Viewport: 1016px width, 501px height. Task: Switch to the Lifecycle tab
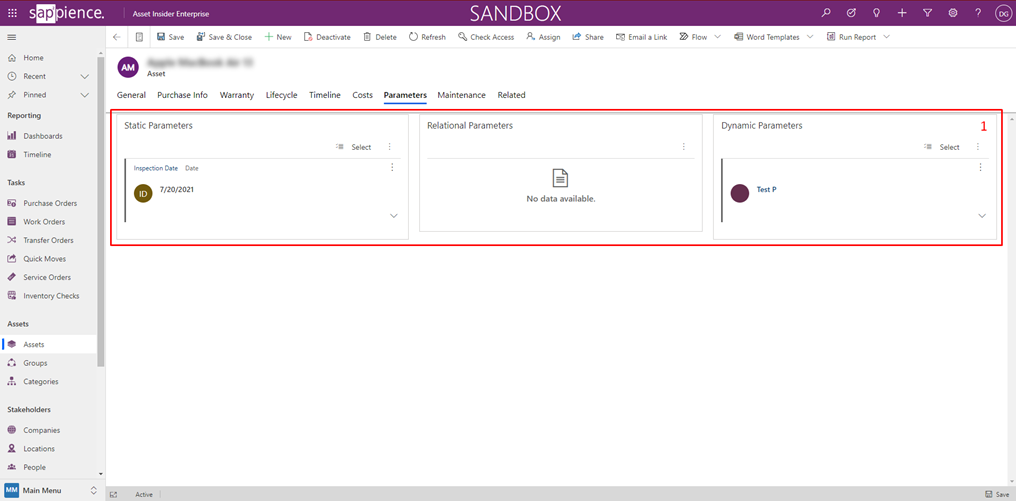point(281,95)
